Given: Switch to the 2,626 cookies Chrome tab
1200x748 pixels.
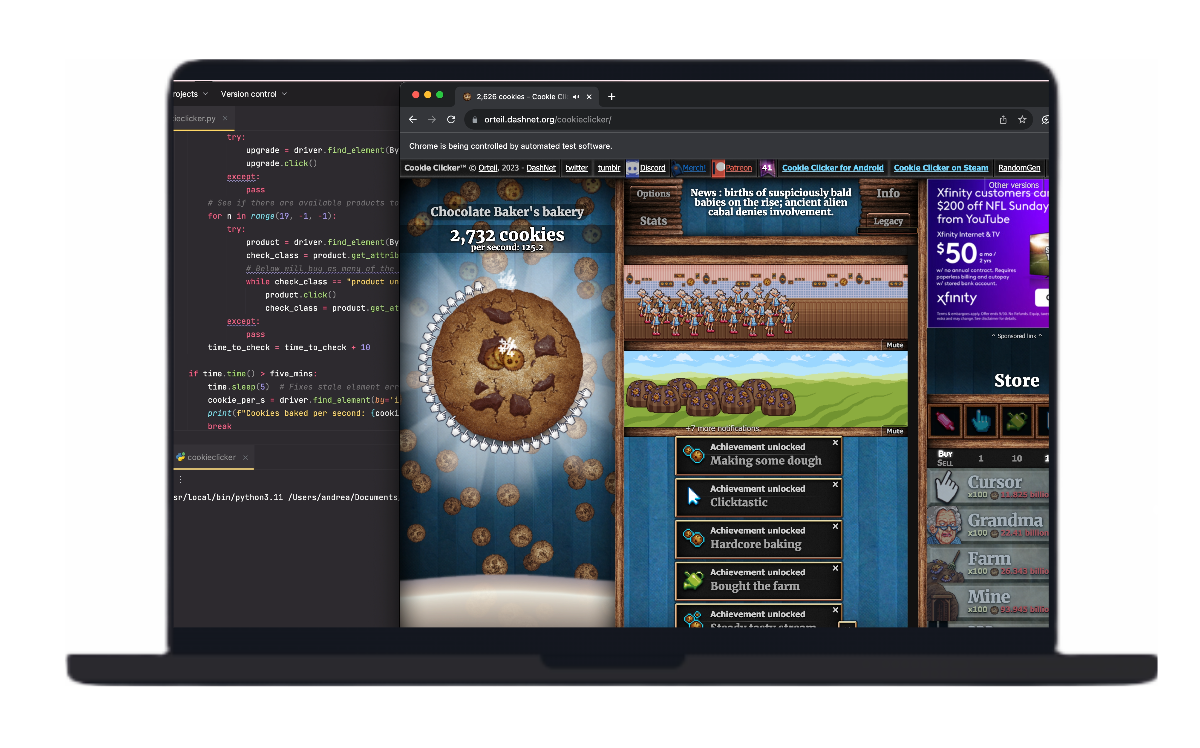Looking at the screenshot, I should point(527,97).
